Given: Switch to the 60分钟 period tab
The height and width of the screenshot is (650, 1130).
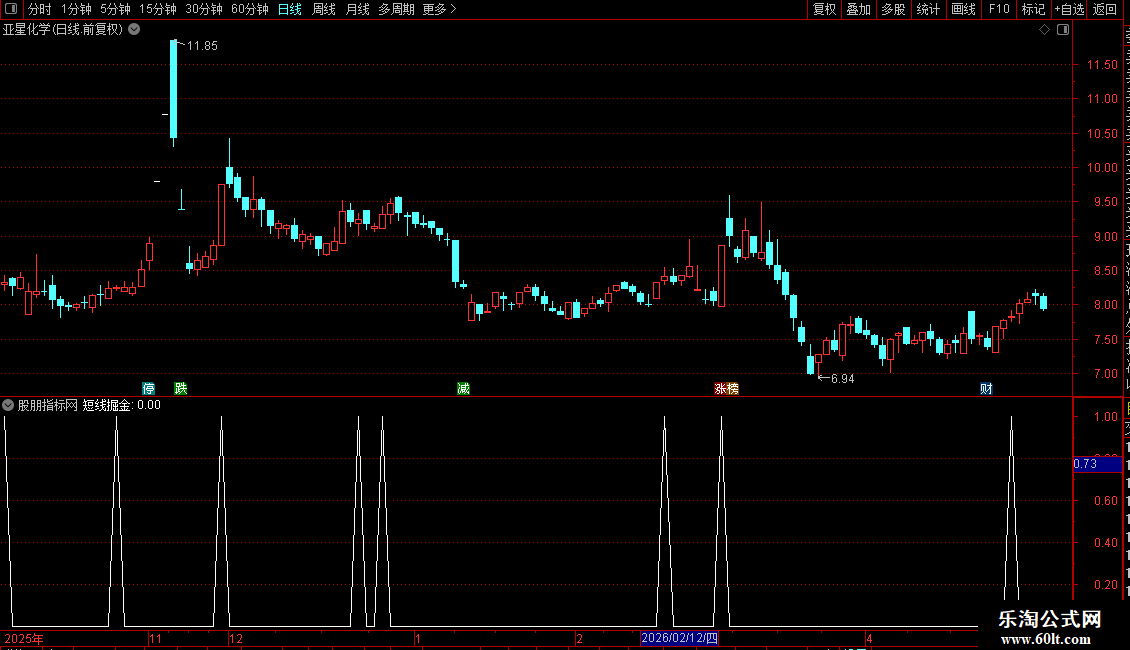Looking at the screenshot, I should point(249,9).
